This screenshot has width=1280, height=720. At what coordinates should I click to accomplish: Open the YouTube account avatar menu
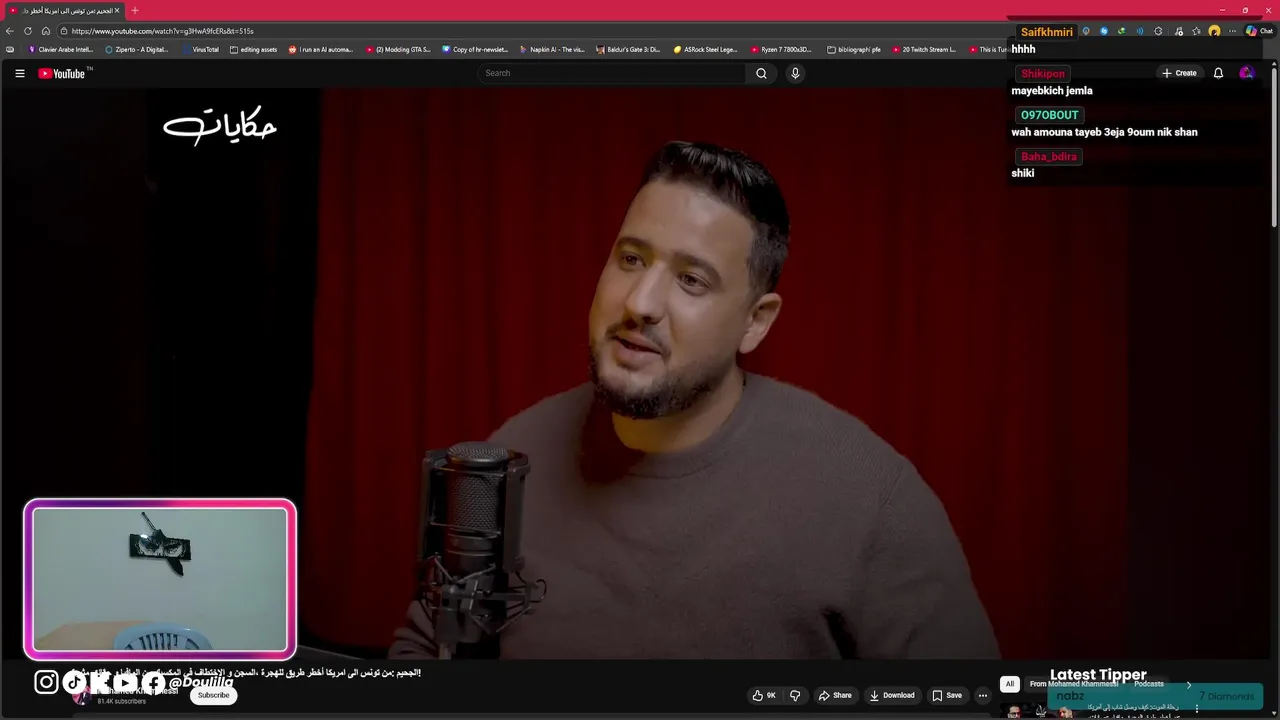click(x=1246, y=73)
